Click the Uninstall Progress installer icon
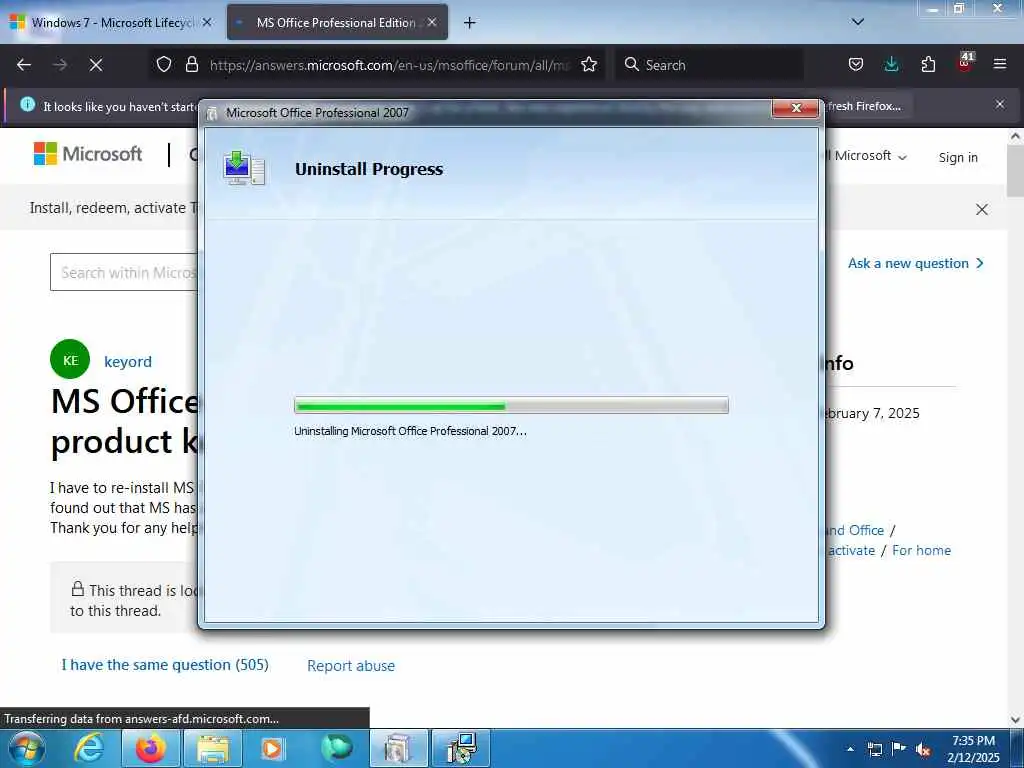Screen dimensions: 1024x768 pyautogui.click(x=244, y=168)
